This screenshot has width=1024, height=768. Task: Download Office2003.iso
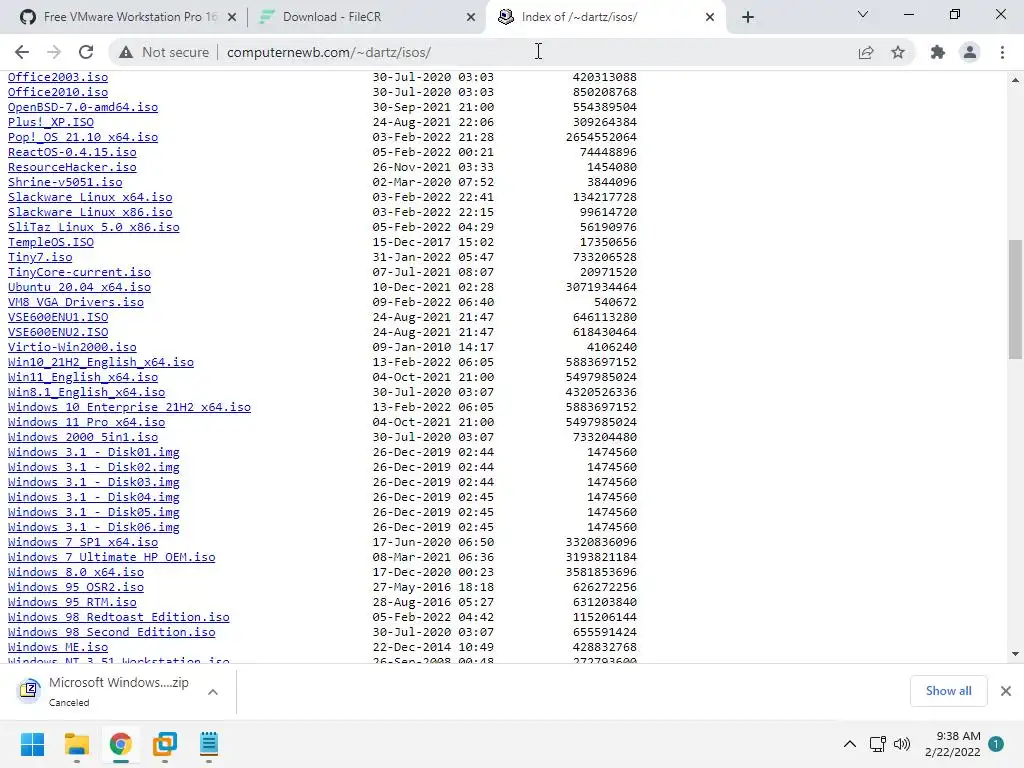(x=58, y=77)
